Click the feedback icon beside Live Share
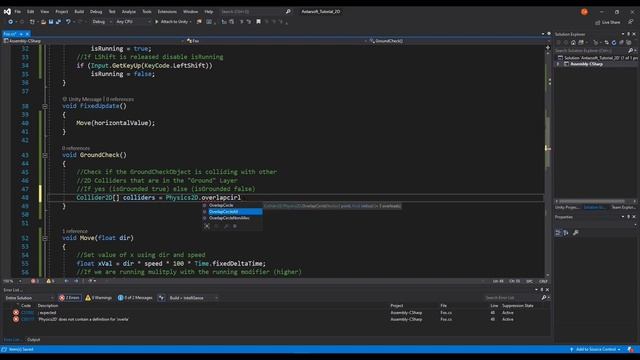Screen dimensions: 640x360 point(631,22)
